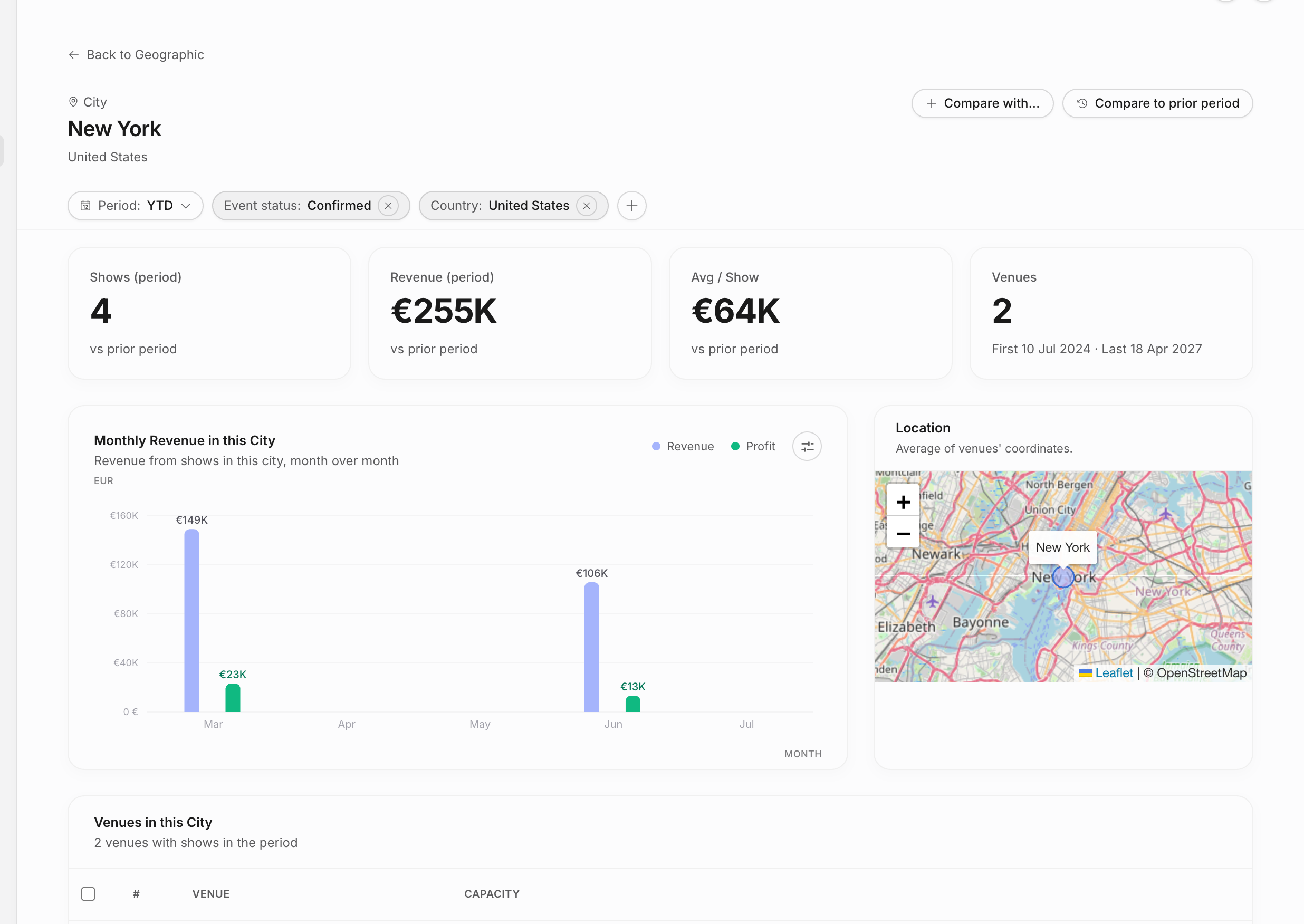
Task: Click the history clock icon in Compare button
Action: (1082, 103)
